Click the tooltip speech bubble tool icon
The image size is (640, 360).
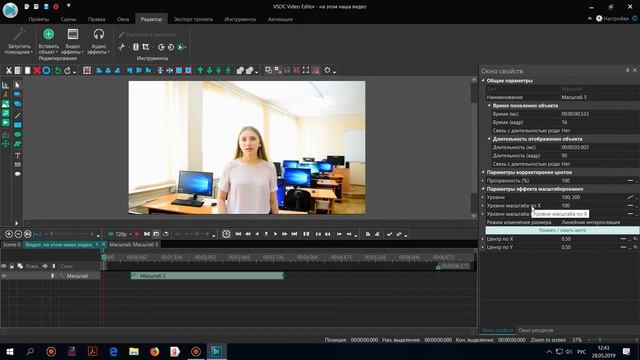point(18,174)
